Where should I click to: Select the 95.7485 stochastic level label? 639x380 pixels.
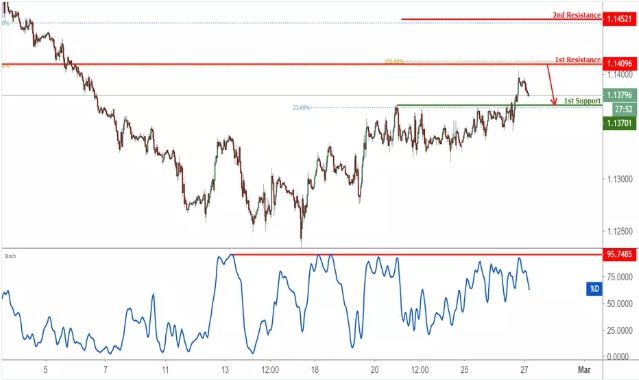tap(619, 254)
